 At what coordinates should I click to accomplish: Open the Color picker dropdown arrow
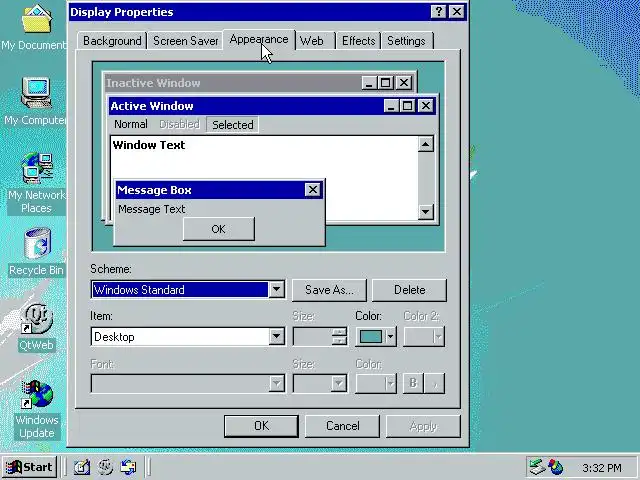[x=391, y=337]
